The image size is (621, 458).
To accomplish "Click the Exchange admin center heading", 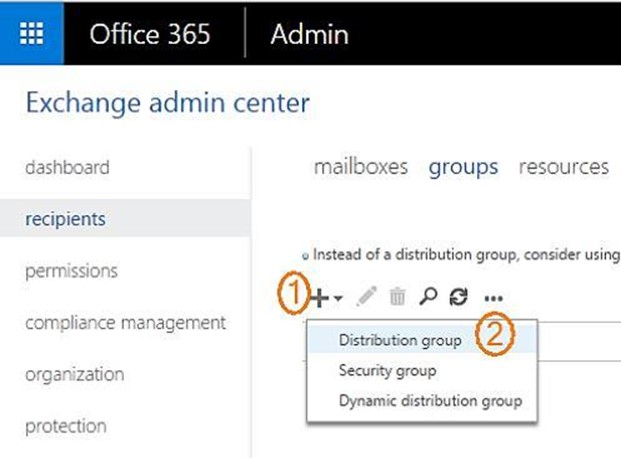I will (x=168, y=103).
